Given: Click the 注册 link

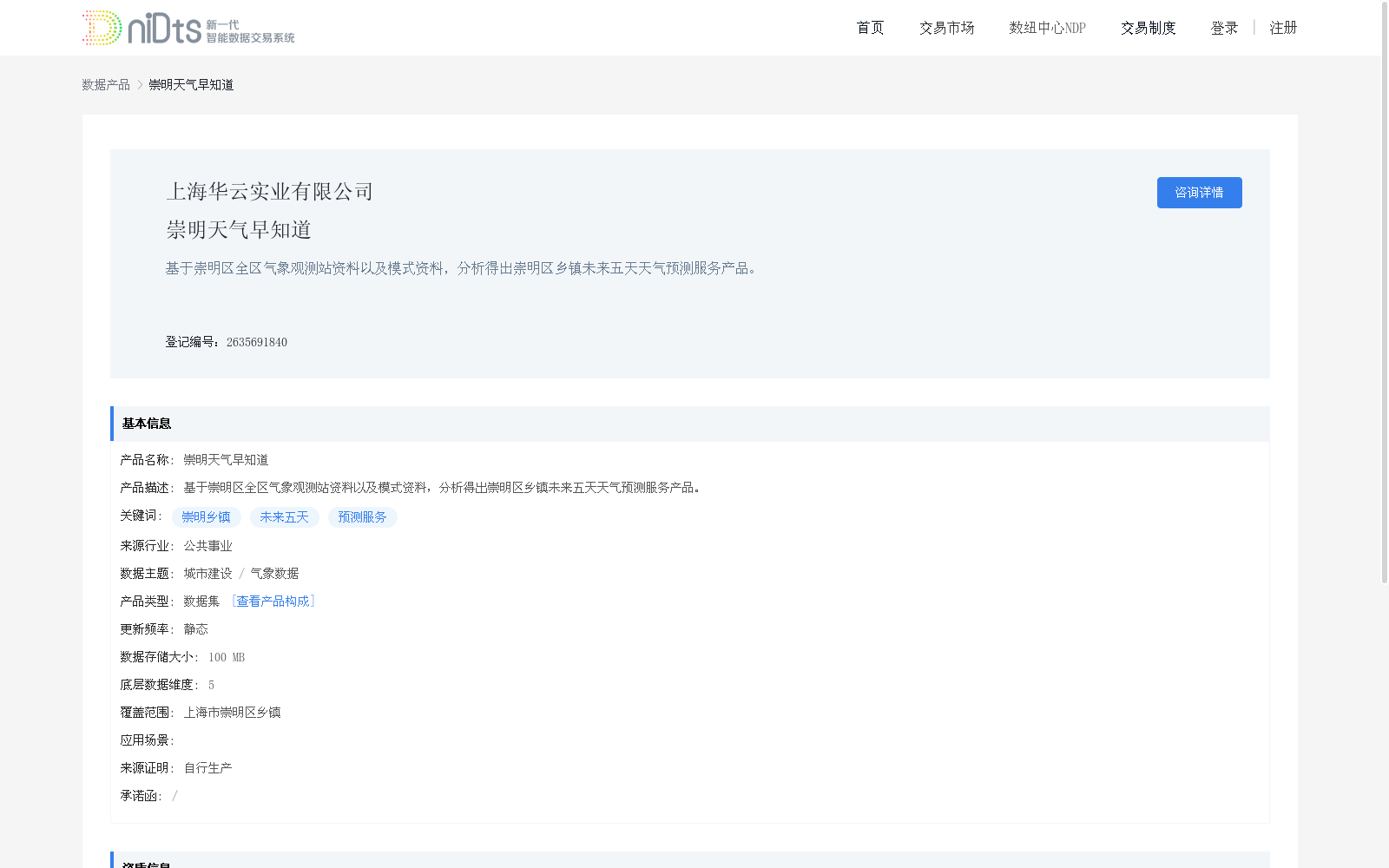Looking at the screenshot, I should 1283,28.
